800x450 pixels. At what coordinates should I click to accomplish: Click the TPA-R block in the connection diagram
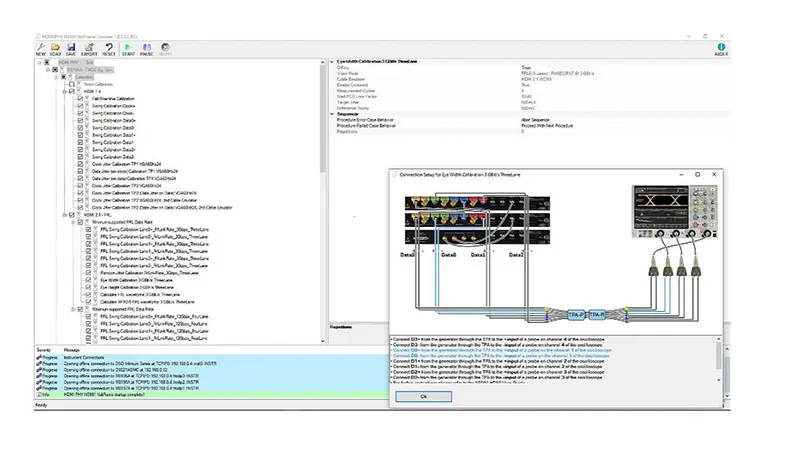(x=597, y=315)
